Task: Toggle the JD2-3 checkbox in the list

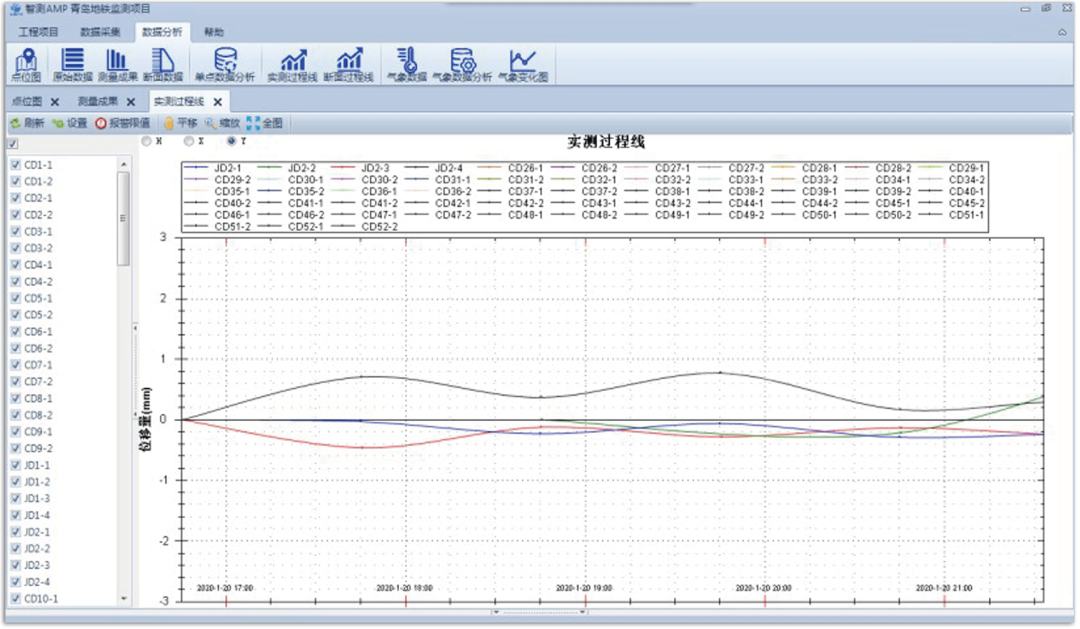Action: coord(15,565)
